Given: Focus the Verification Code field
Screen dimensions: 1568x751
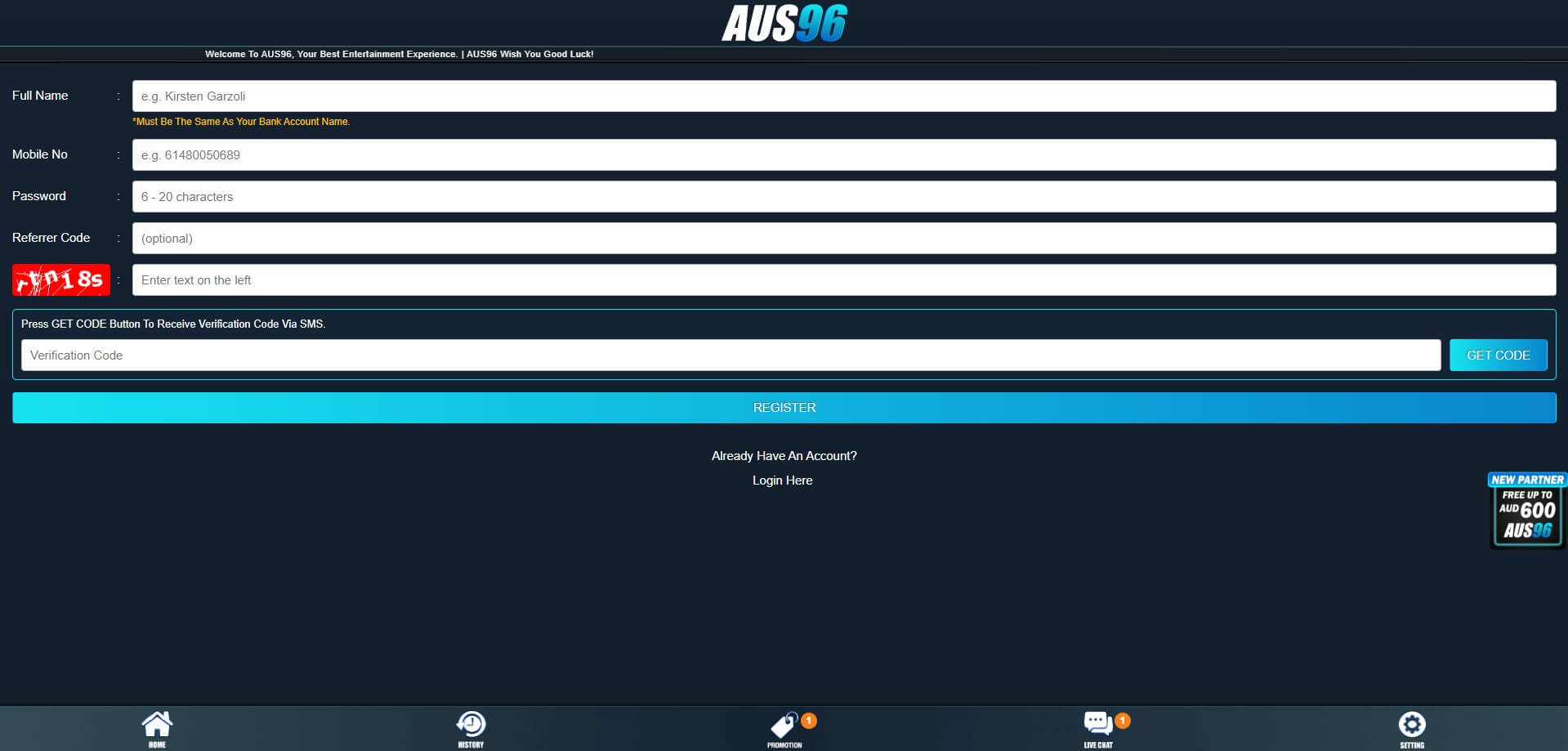Looking at the screenshot, I should (x=731, y=355).
